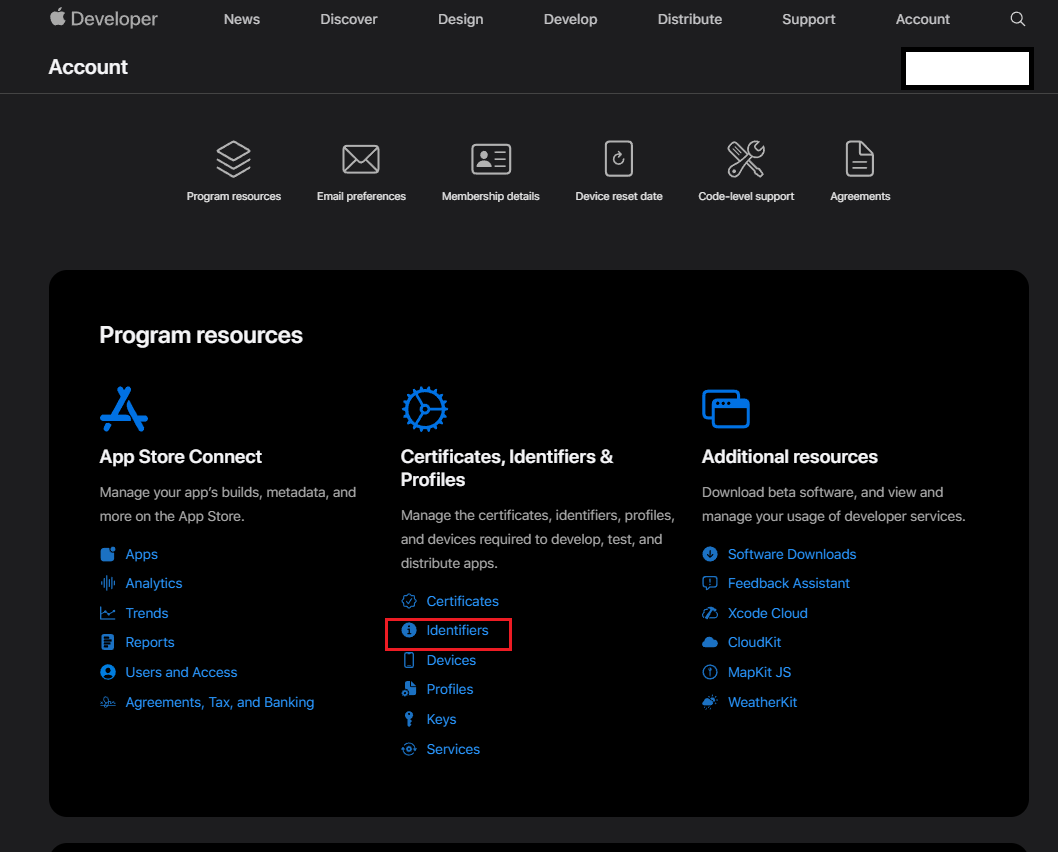The image size is (1058, 852).
Task: Open Account in the top navigation
Action: 922,19
